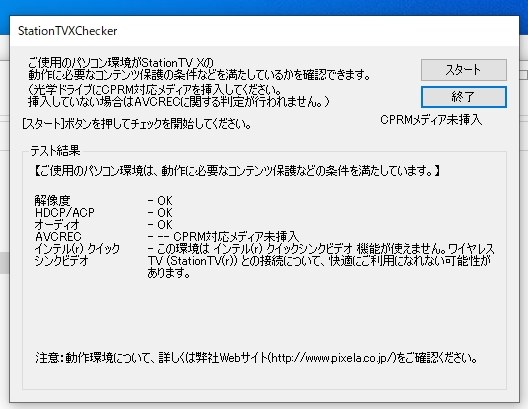Click the 光学ドライブにCPRM対応メディア instruction line

point(155,90)
